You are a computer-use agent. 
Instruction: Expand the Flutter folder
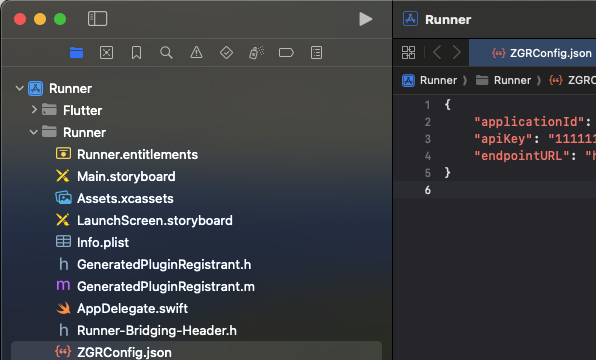[34, 110]
